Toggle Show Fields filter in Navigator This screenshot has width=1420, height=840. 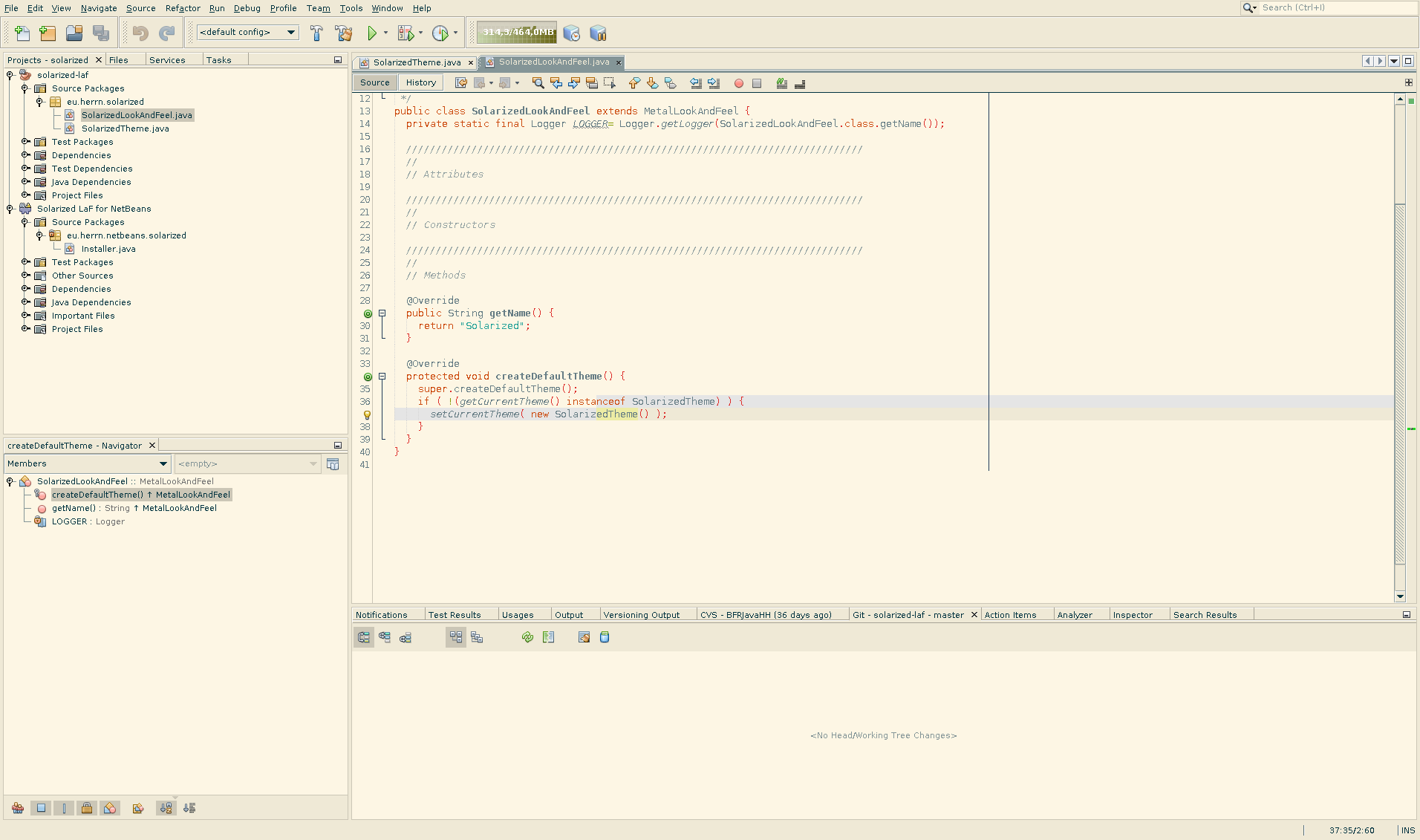(x=41, y=808)
